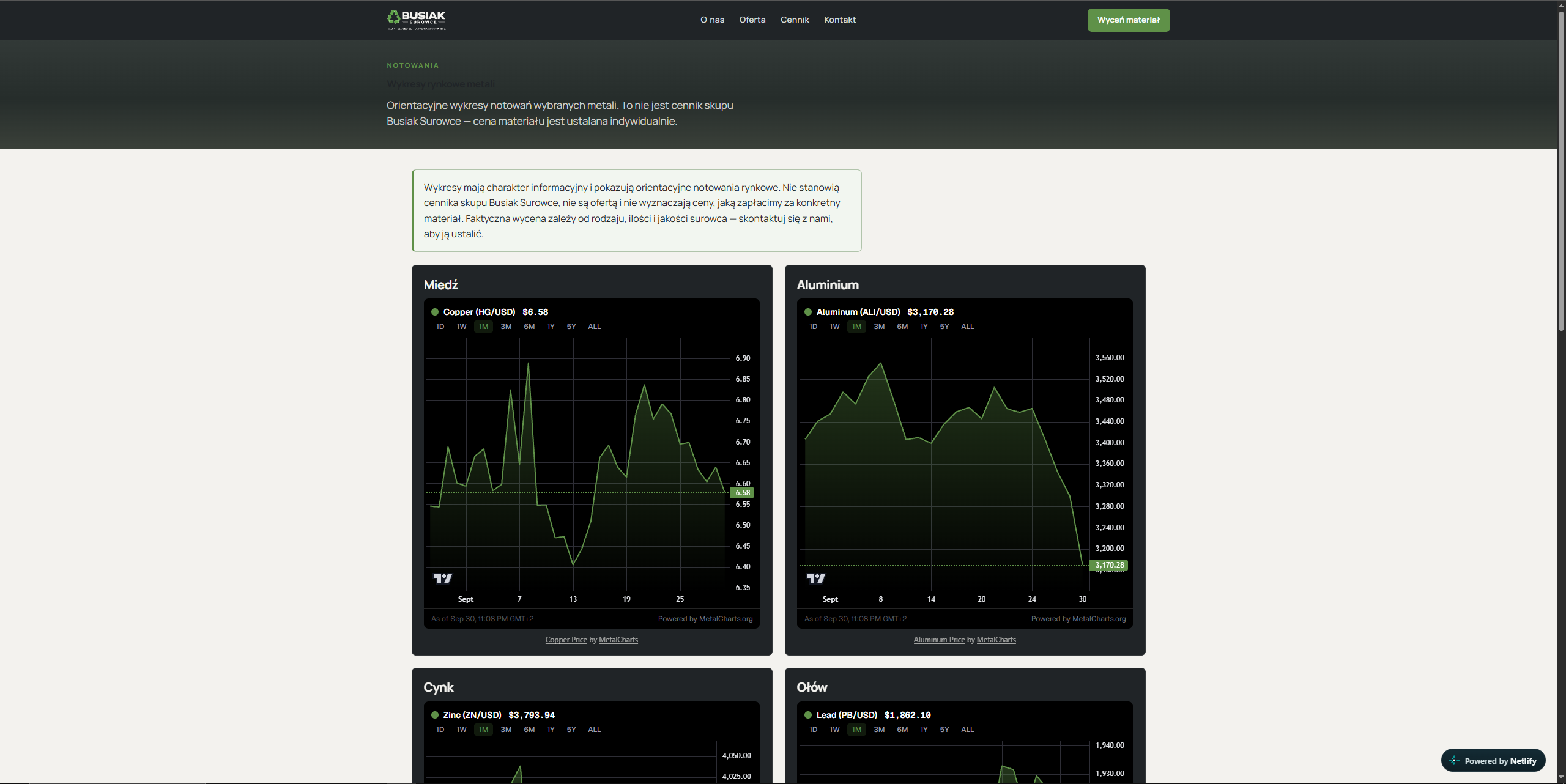Screen dimensions: 1566x784
Task: Select ALL range on the Copper chart
Action: click(x=595, y=327)
